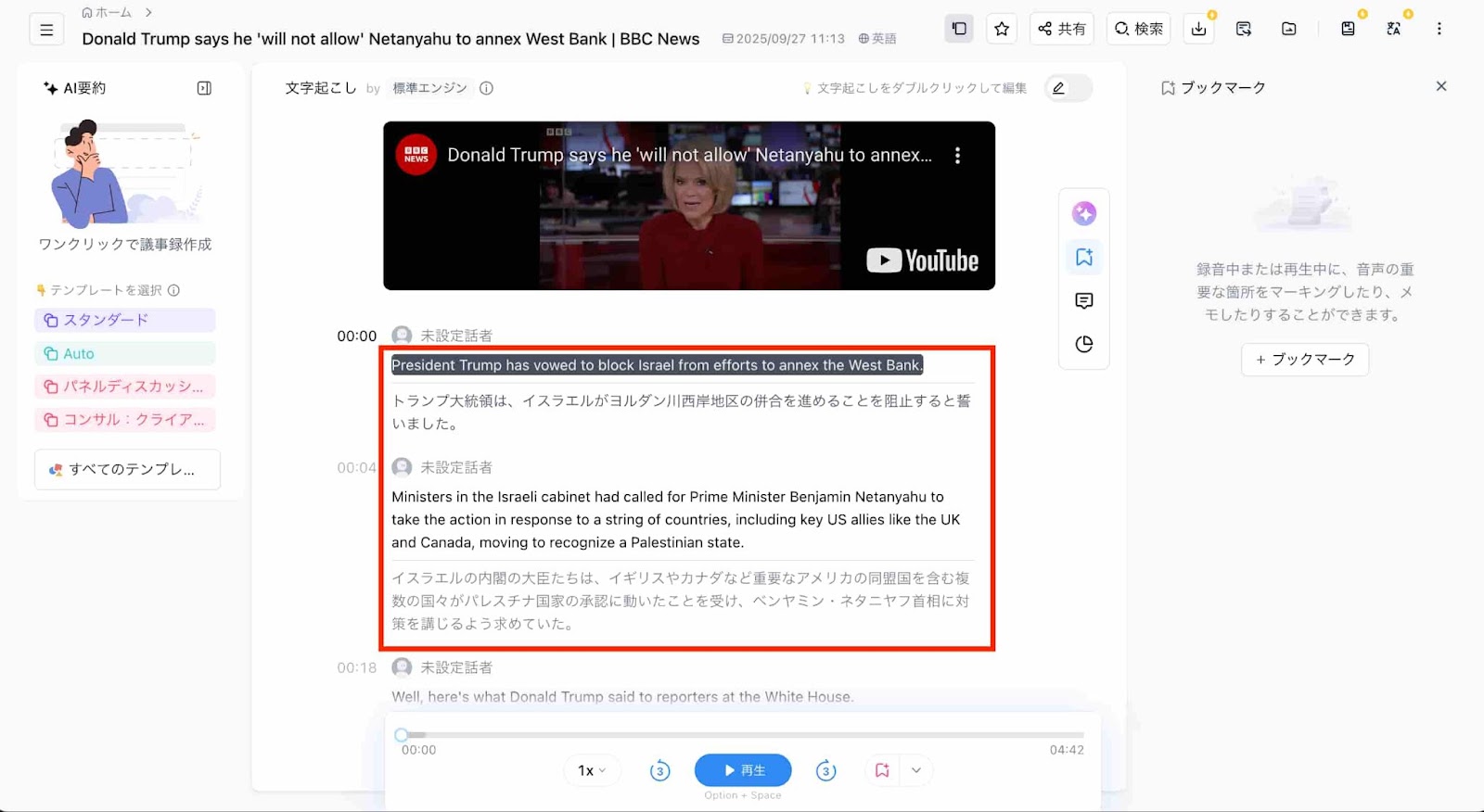Click the + ブックマーク button
The image size is (1484, 812).
click(x=1305, y=360)
